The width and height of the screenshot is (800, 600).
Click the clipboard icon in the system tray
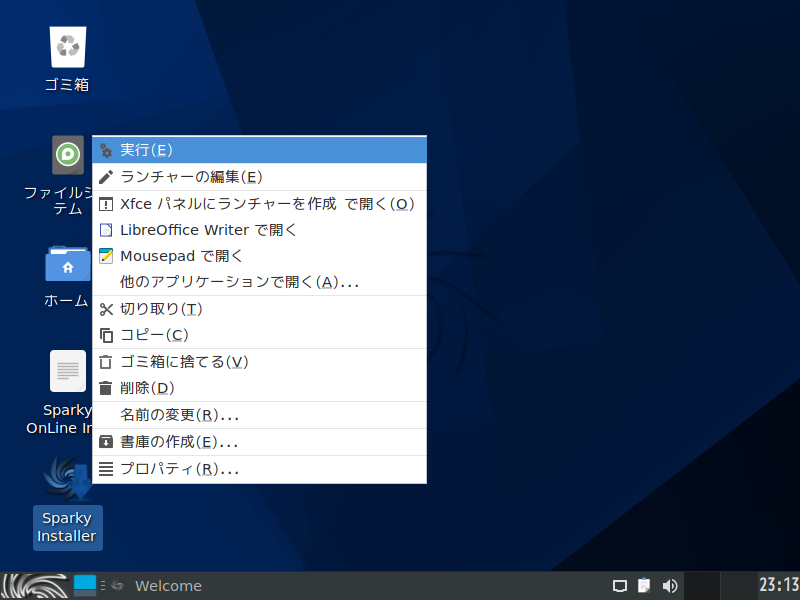click(644, 585)
